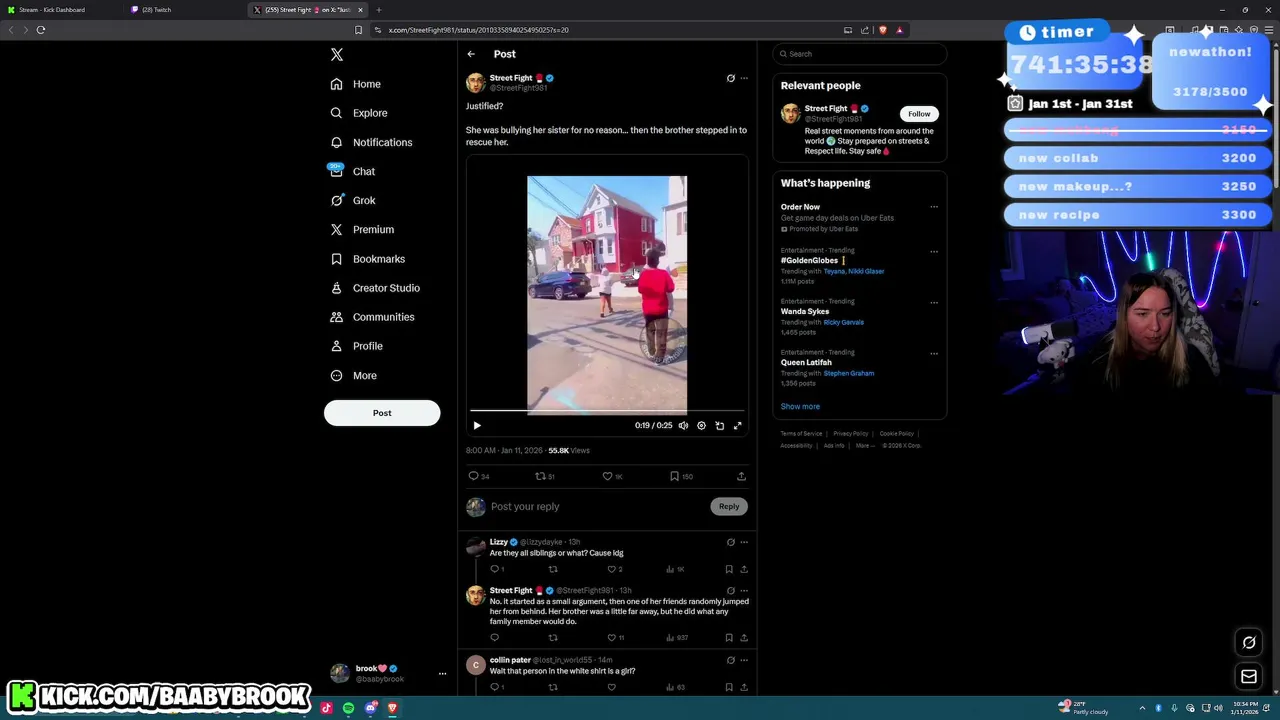Viewport: 1280px width, 720px height.
Task: Open the floating Messages envelope button
Action: point(1249,678)
